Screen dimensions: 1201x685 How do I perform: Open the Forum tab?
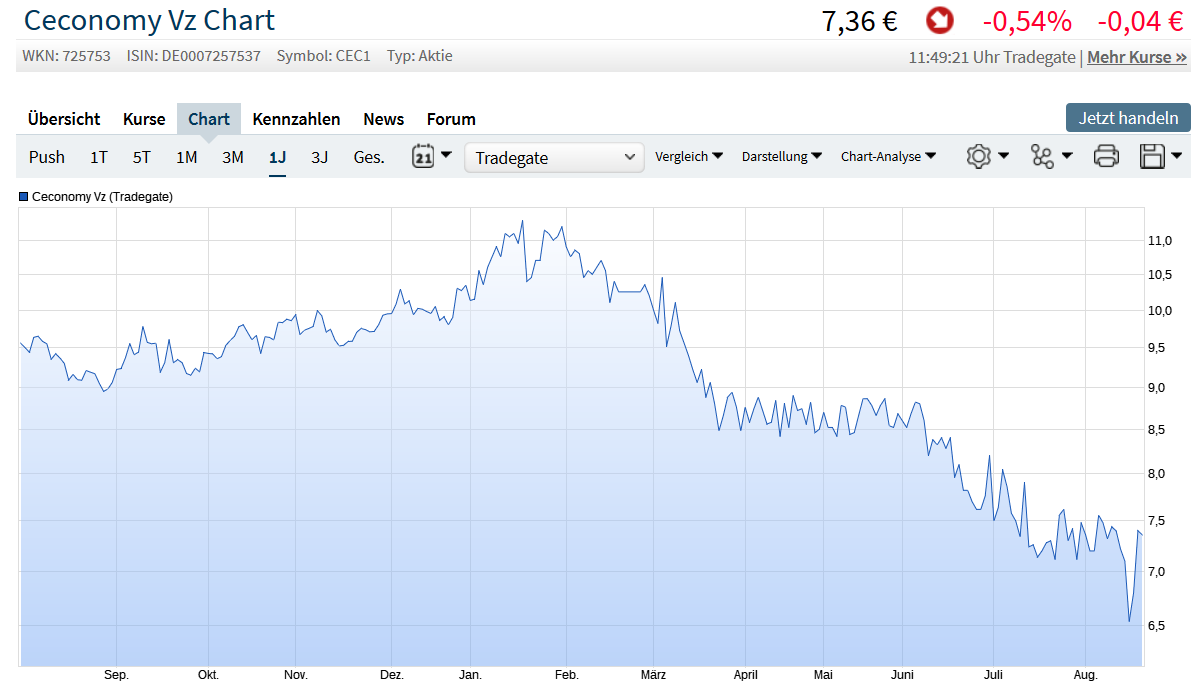pyautogui.click(x=451, y=119)
